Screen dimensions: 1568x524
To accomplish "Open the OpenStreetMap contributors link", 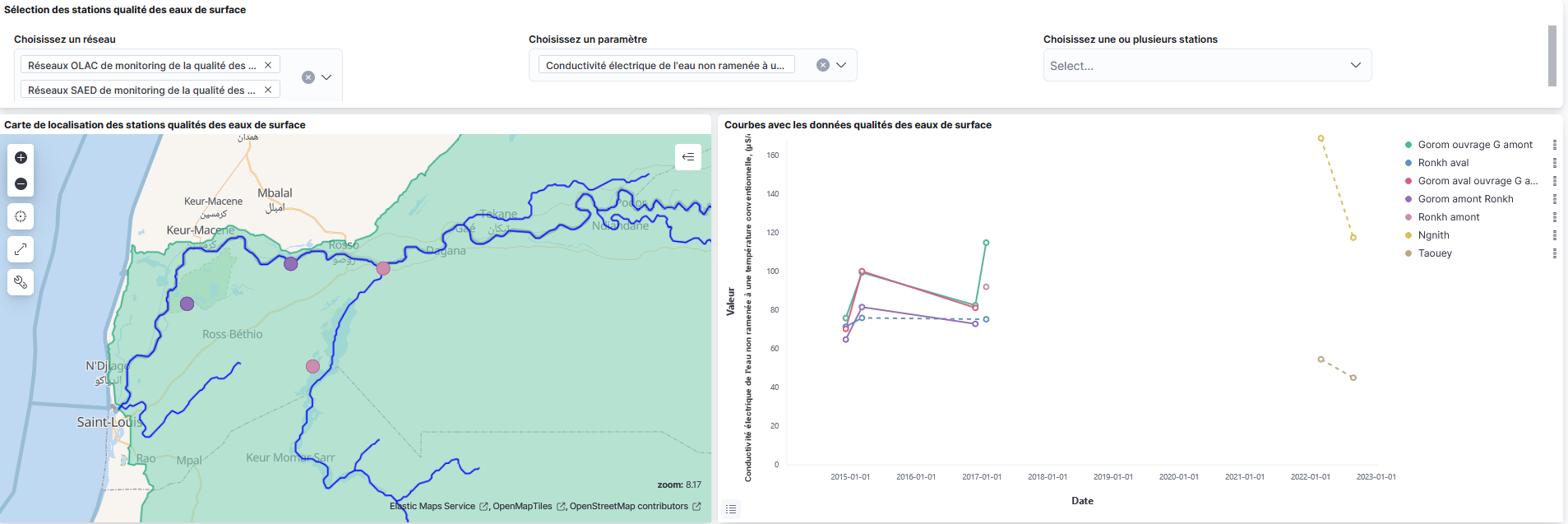I will tap(629, 507).
